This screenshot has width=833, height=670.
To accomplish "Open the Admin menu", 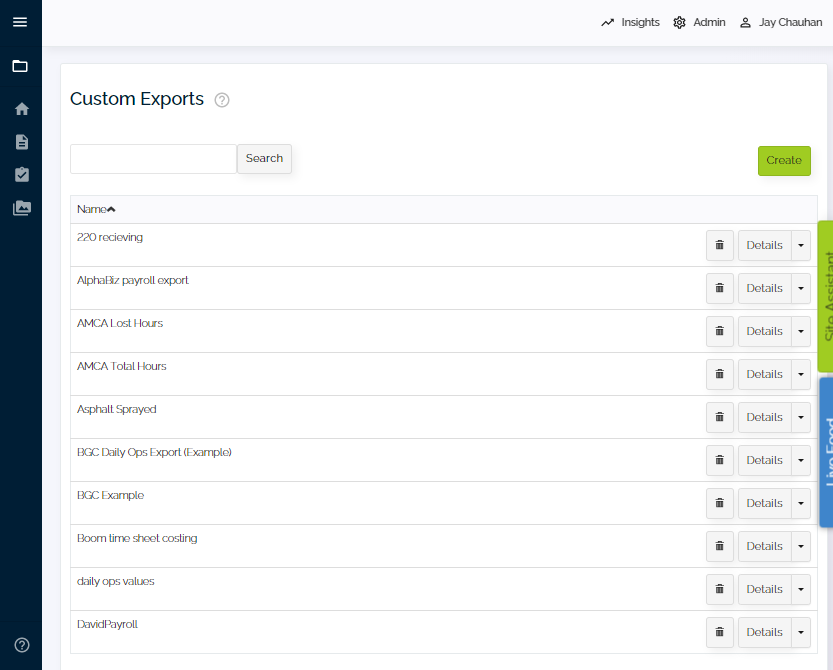I will [x=699, y=22].
